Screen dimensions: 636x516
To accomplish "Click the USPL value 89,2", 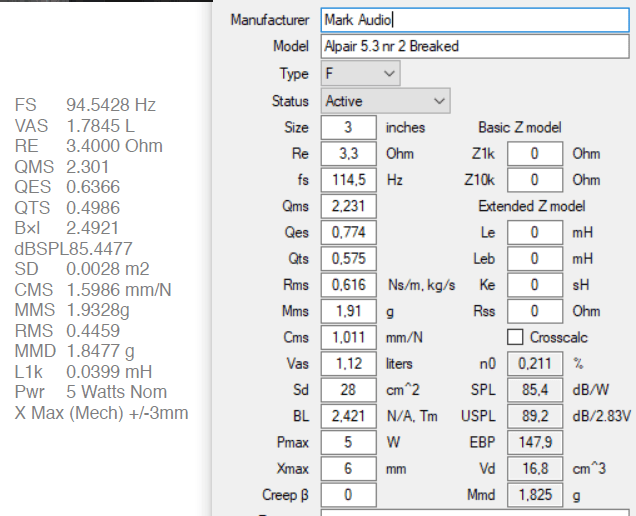I will [x=535, y=416].
